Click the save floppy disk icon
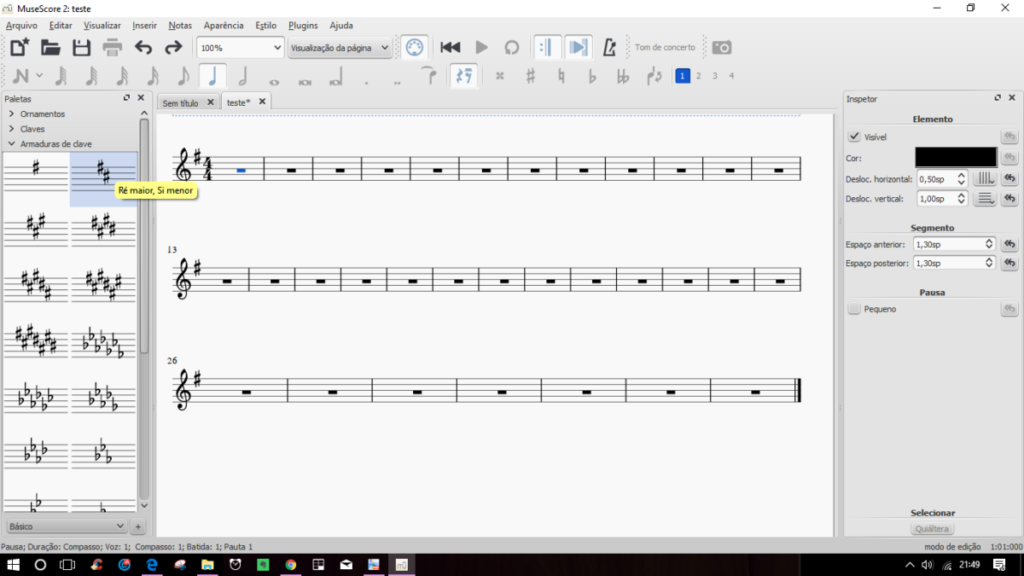Viewport: 1024px width, 576px height. [x=81, y=47]
